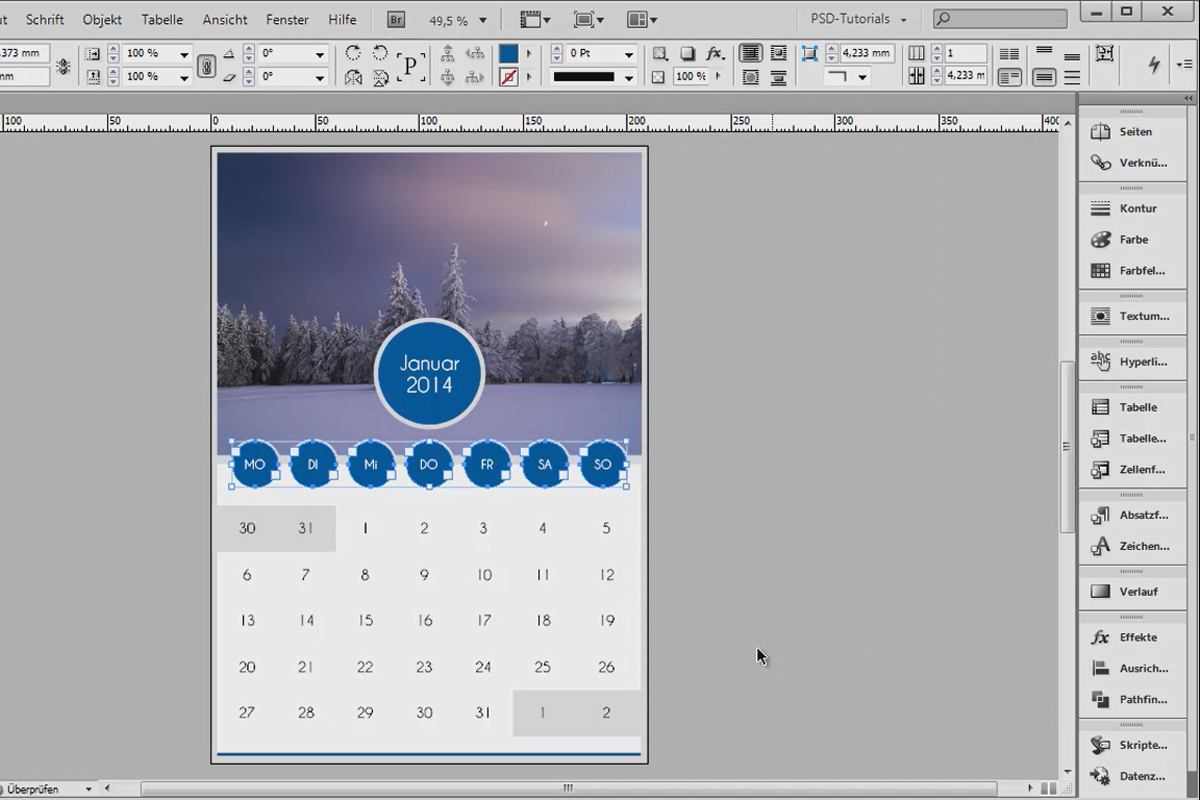Screen dimensions: 1200x800
Task: Toggle the align top vertical justification
Action: click(x=1044, y=52)
